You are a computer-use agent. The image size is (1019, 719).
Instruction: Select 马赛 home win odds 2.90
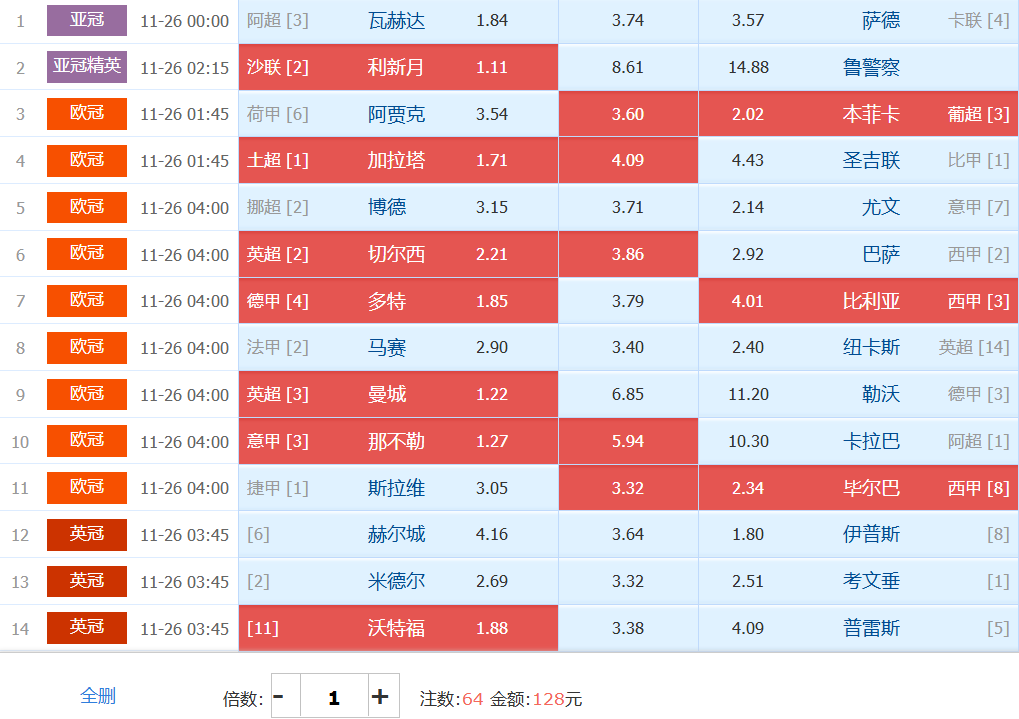[398, 348]
